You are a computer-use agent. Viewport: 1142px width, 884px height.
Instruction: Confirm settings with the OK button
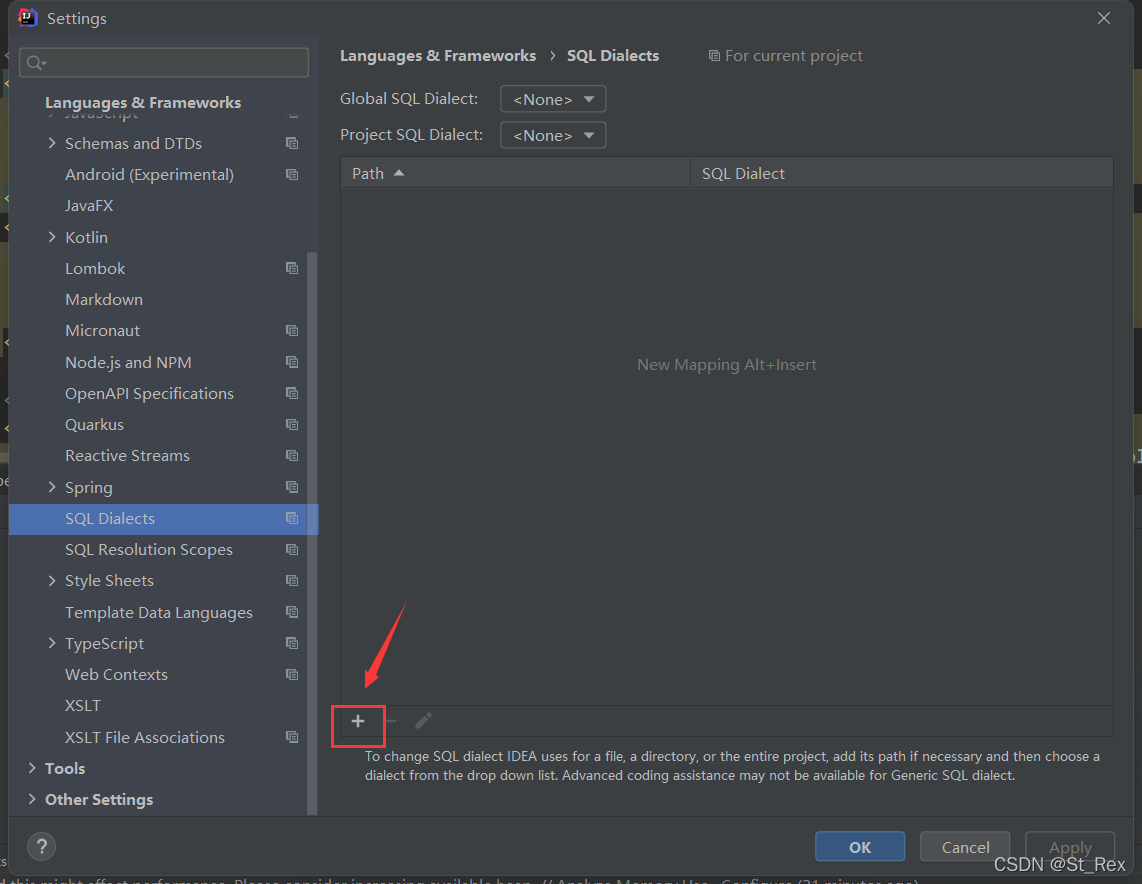coord(859,846)
